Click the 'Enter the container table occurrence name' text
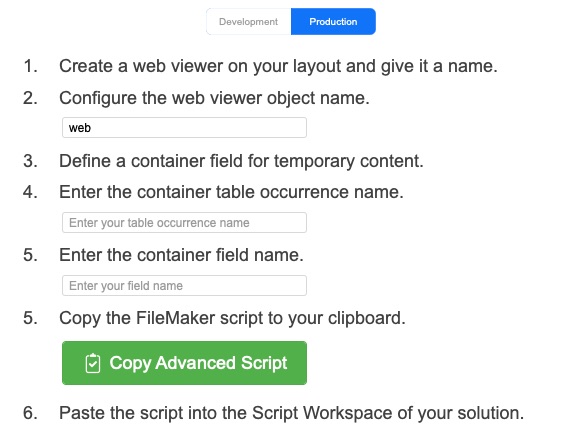The height and width of the screenshot is (433, 581). (231, 192)
